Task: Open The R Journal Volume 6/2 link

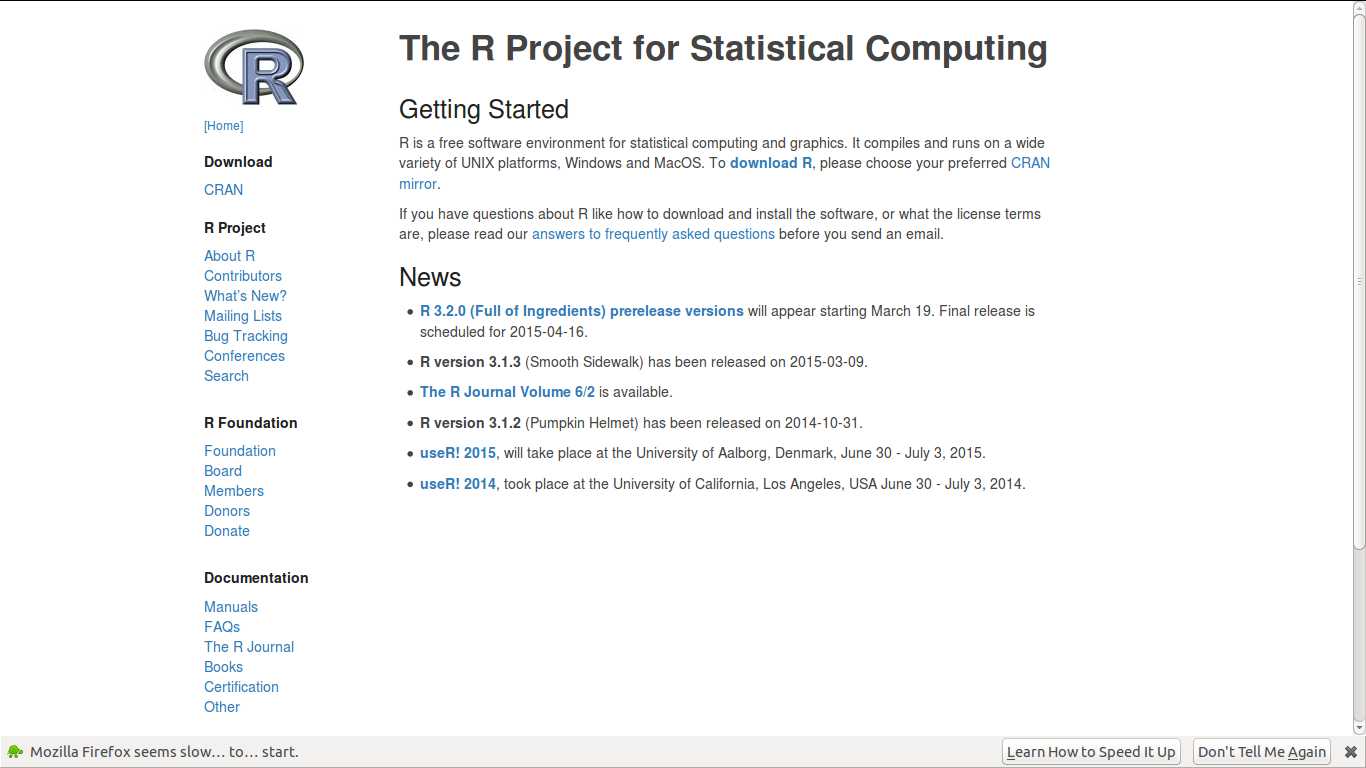Action: click(507, 392)
